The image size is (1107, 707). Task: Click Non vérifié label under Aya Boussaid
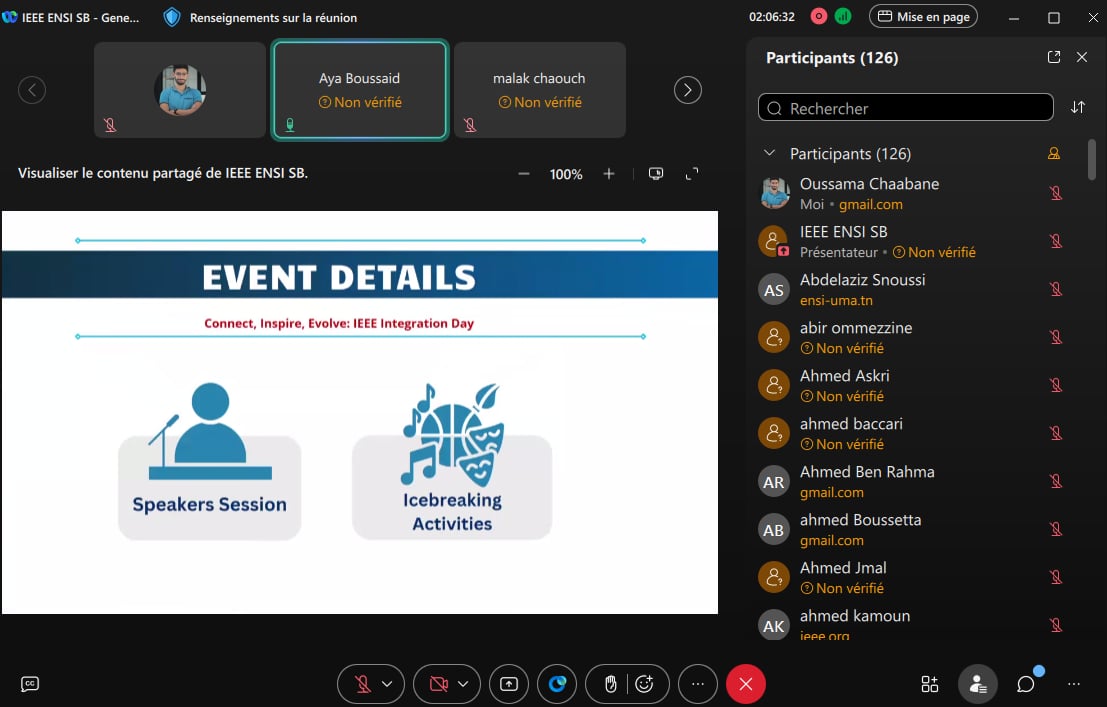tap(360, 102)
